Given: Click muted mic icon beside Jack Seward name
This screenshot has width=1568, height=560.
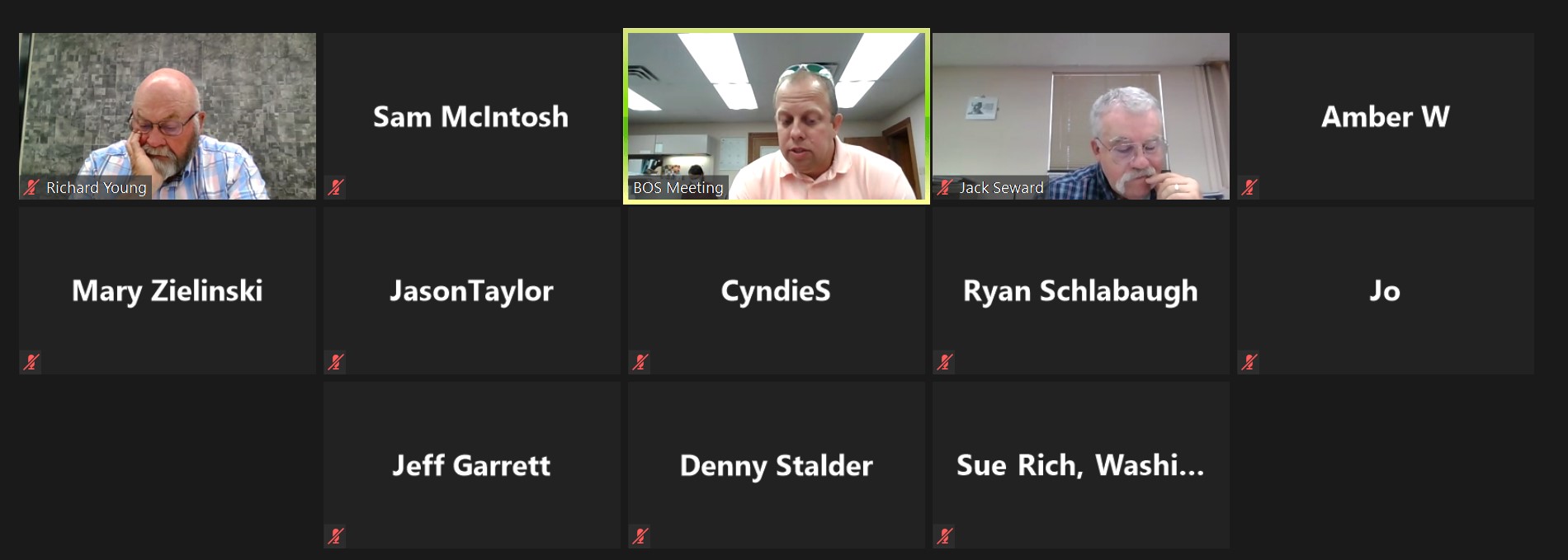Looking at the screenshot, I should tap(944, 187).
